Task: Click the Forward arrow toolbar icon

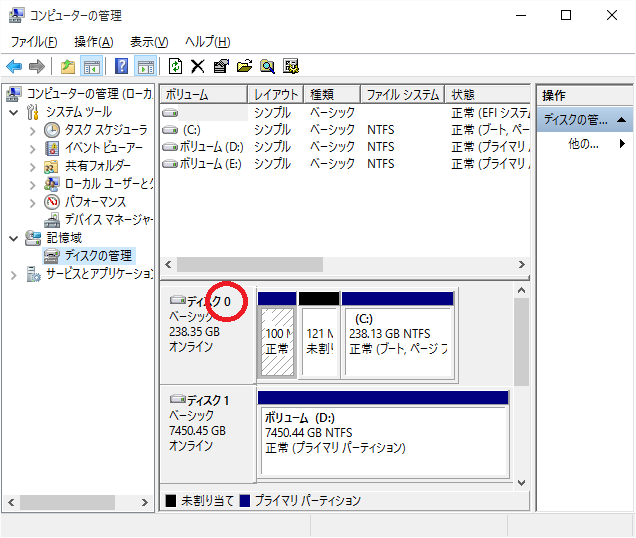Action: 37,66
